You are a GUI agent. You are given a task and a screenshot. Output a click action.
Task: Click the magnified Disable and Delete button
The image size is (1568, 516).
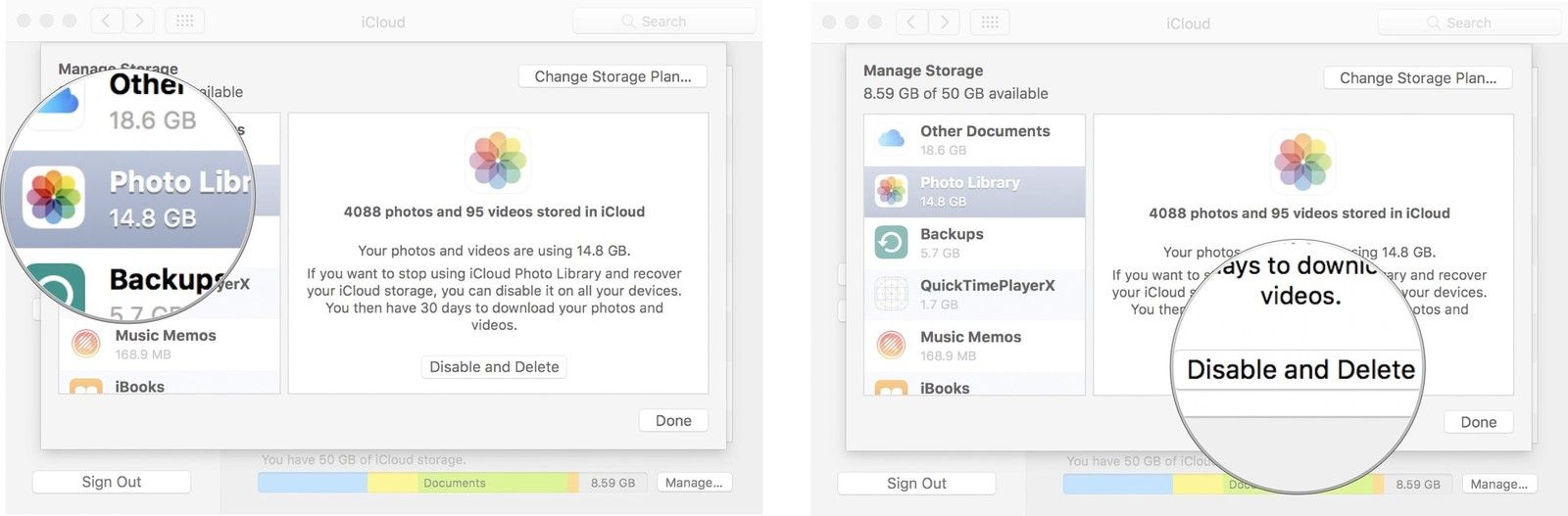pos(1300,370)
